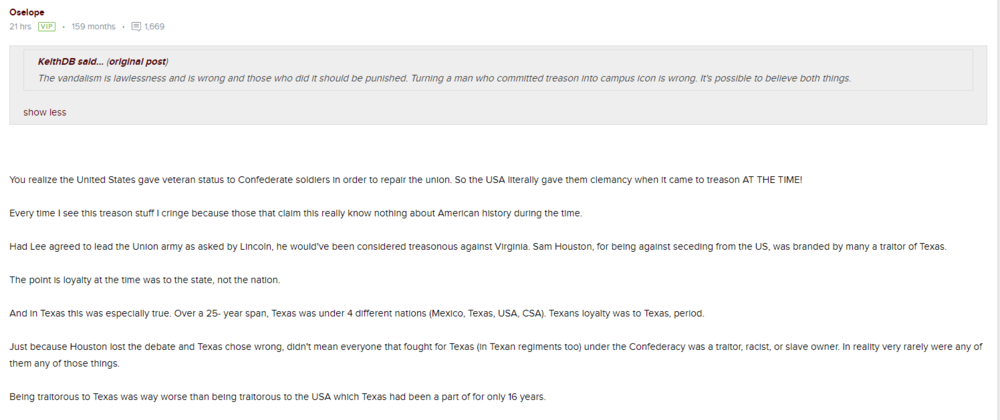
Task: Click the 21 hrs timestamp
Action: tap(20, 26)
